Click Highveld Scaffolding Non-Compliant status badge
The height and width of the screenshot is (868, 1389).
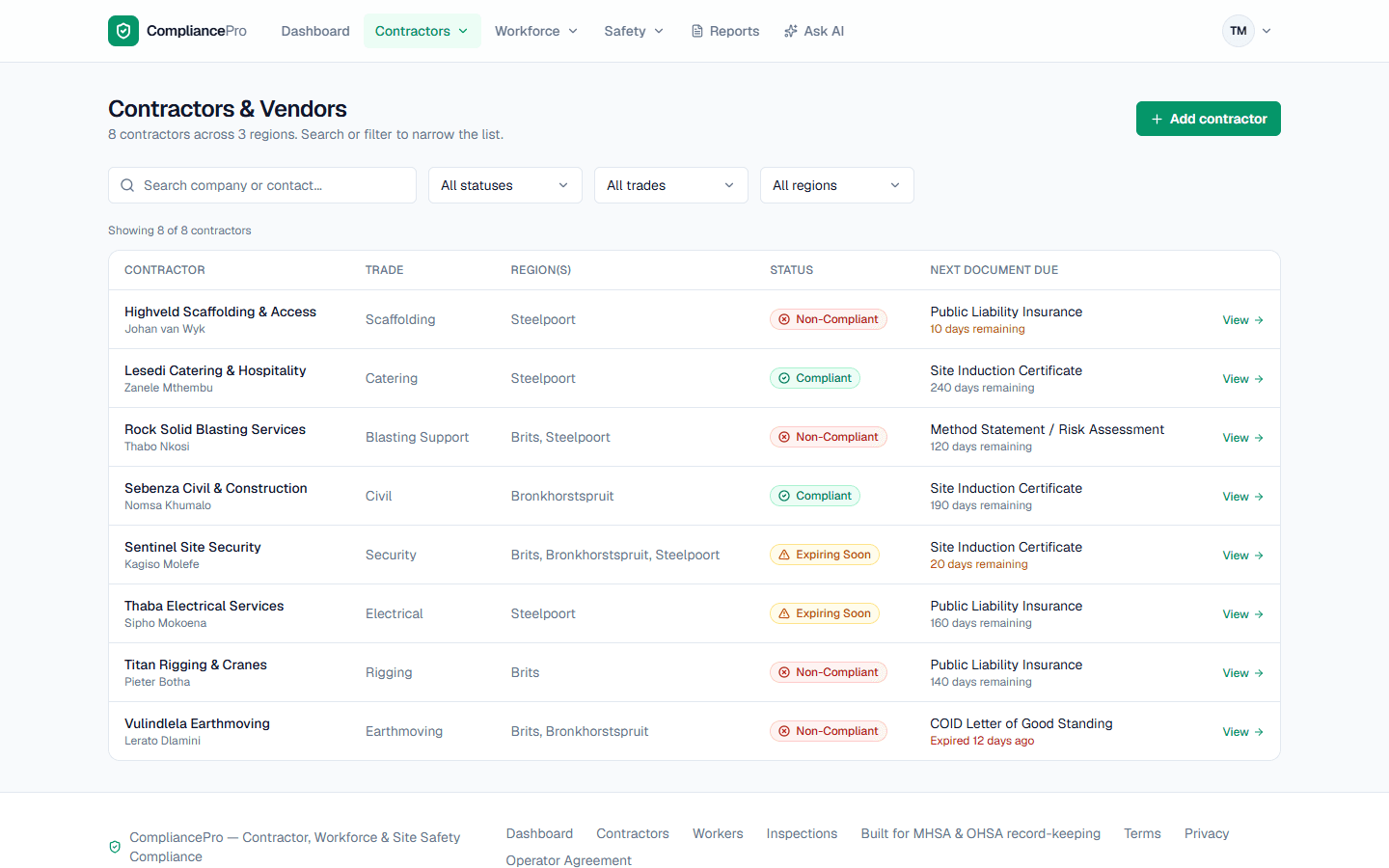pyautogui.click(x=829, y=319)
